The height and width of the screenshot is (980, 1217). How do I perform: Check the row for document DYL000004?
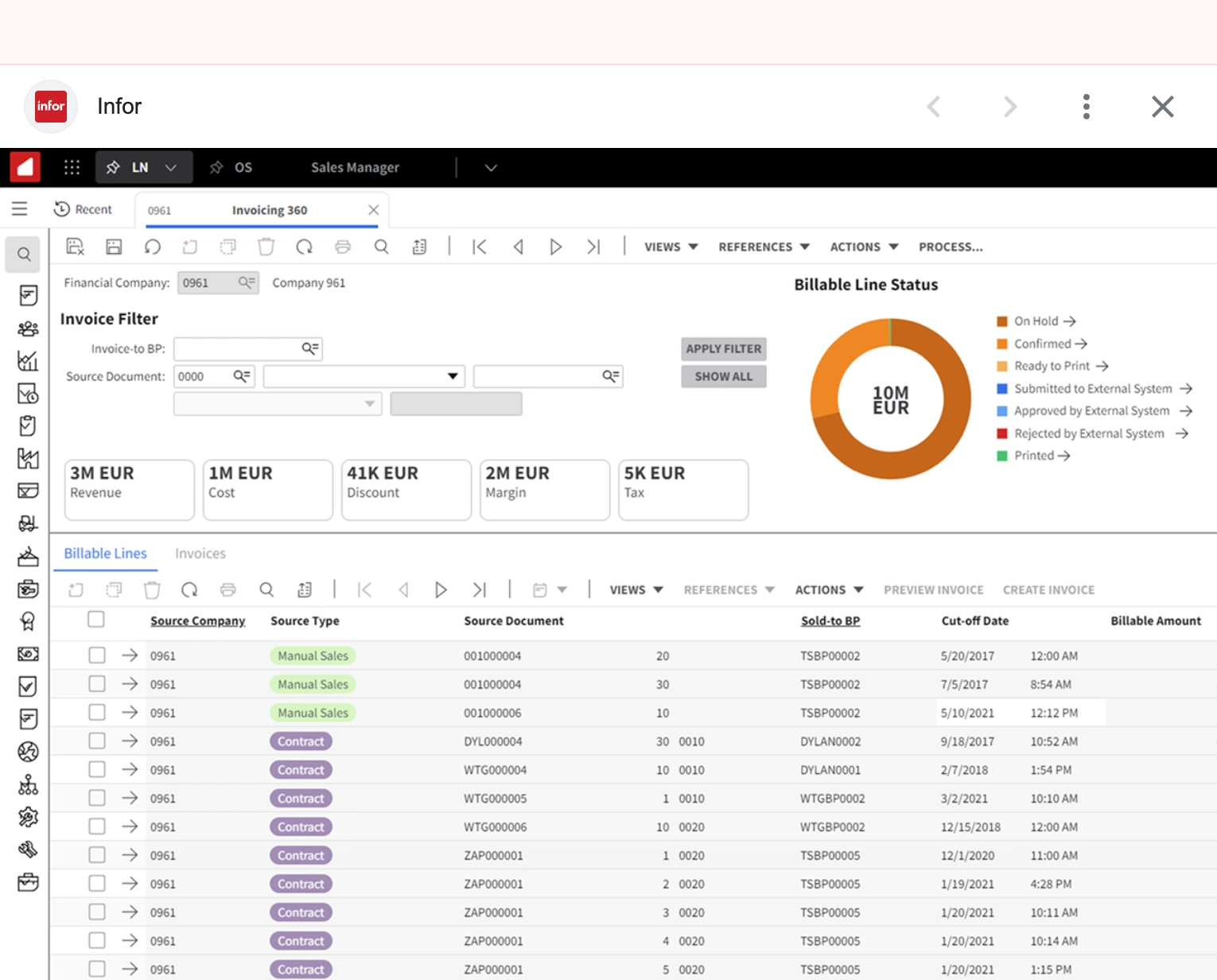click(x=97, y=741)
